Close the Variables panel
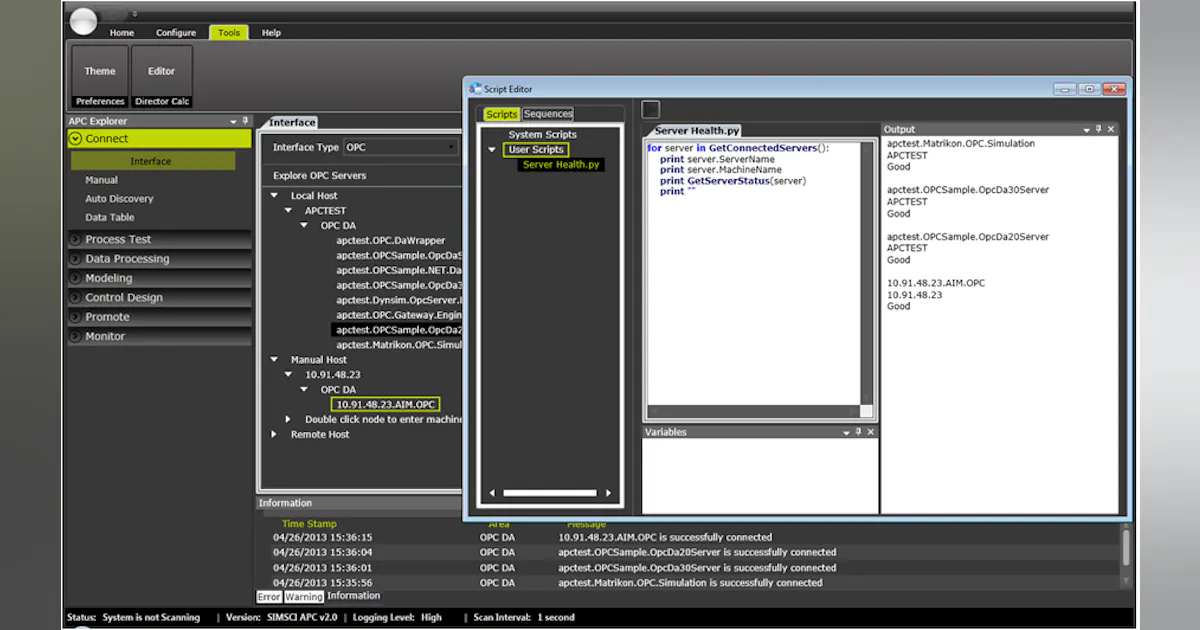Screen dimensions: 1200x630 coord(871,432)
